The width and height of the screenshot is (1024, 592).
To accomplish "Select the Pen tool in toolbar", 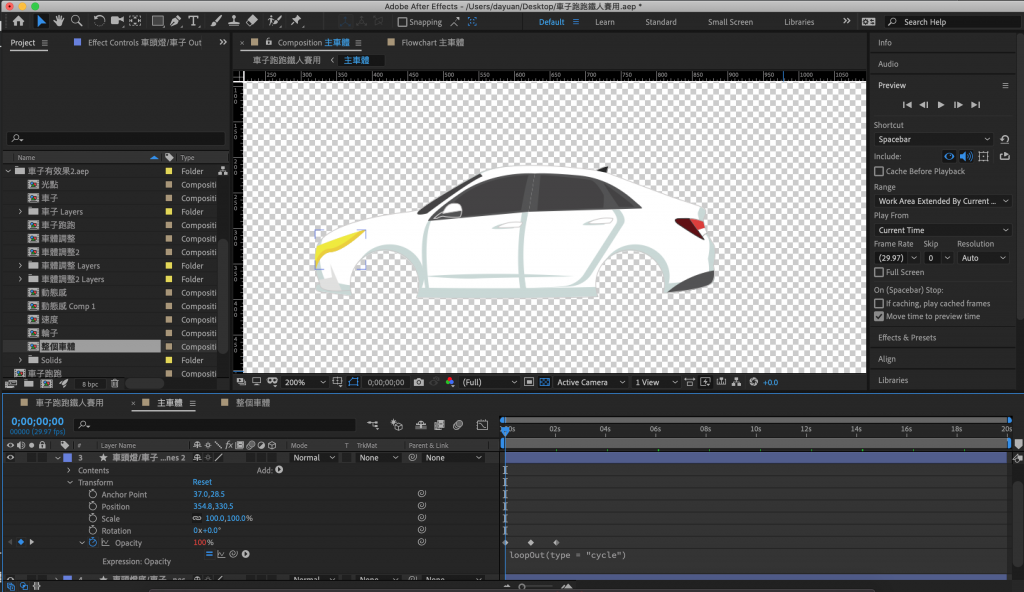I will (176, 21).
